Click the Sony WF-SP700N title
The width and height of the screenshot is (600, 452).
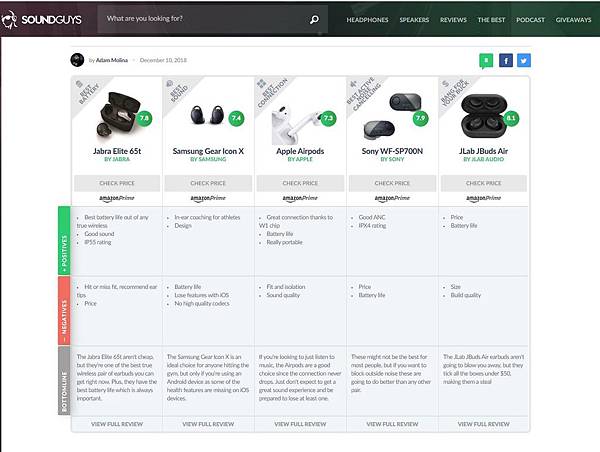pos(392,151)
